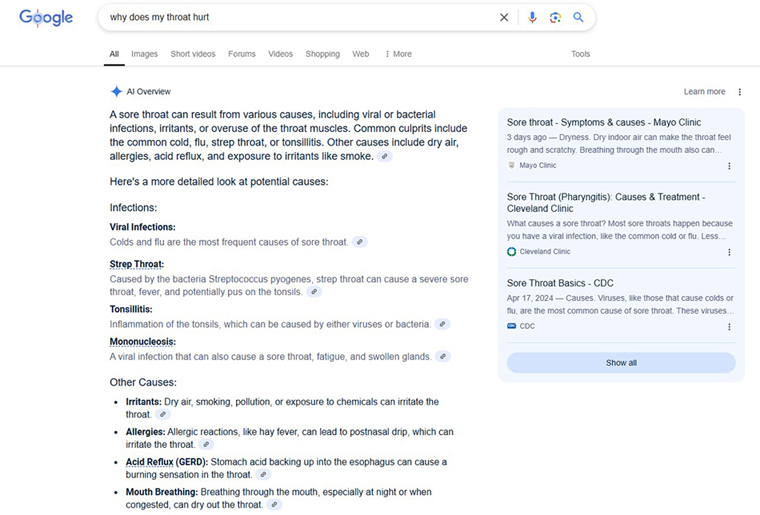
Task: Click the Acid Reflux underlined term
Action: point(149,462)
